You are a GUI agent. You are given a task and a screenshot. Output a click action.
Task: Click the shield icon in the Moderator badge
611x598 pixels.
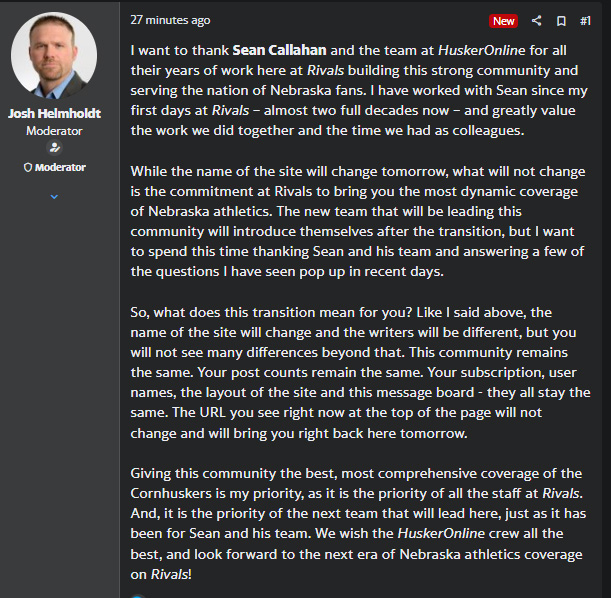(28, 168)
